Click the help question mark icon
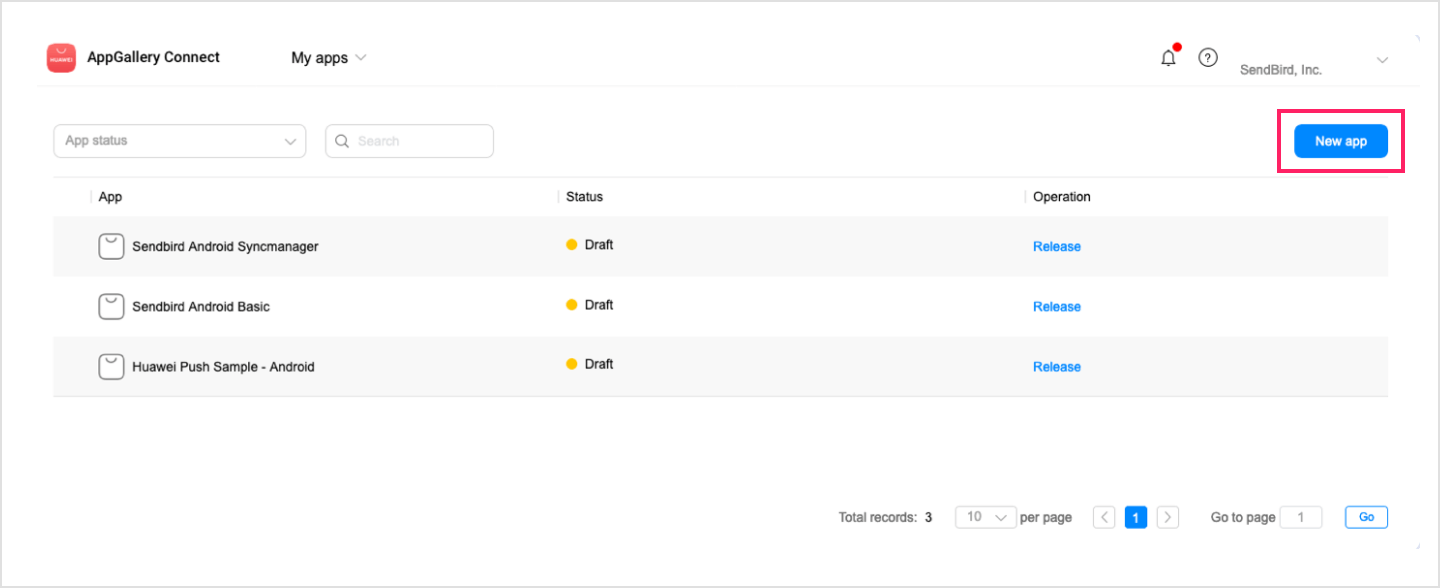Viewport: 1440px width, 588px height. [x=1208, y=58]
